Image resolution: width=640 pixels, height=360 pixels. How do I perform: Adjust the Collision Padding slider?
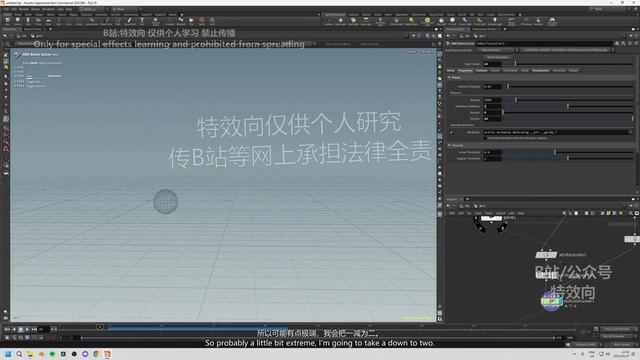point(568,87)
